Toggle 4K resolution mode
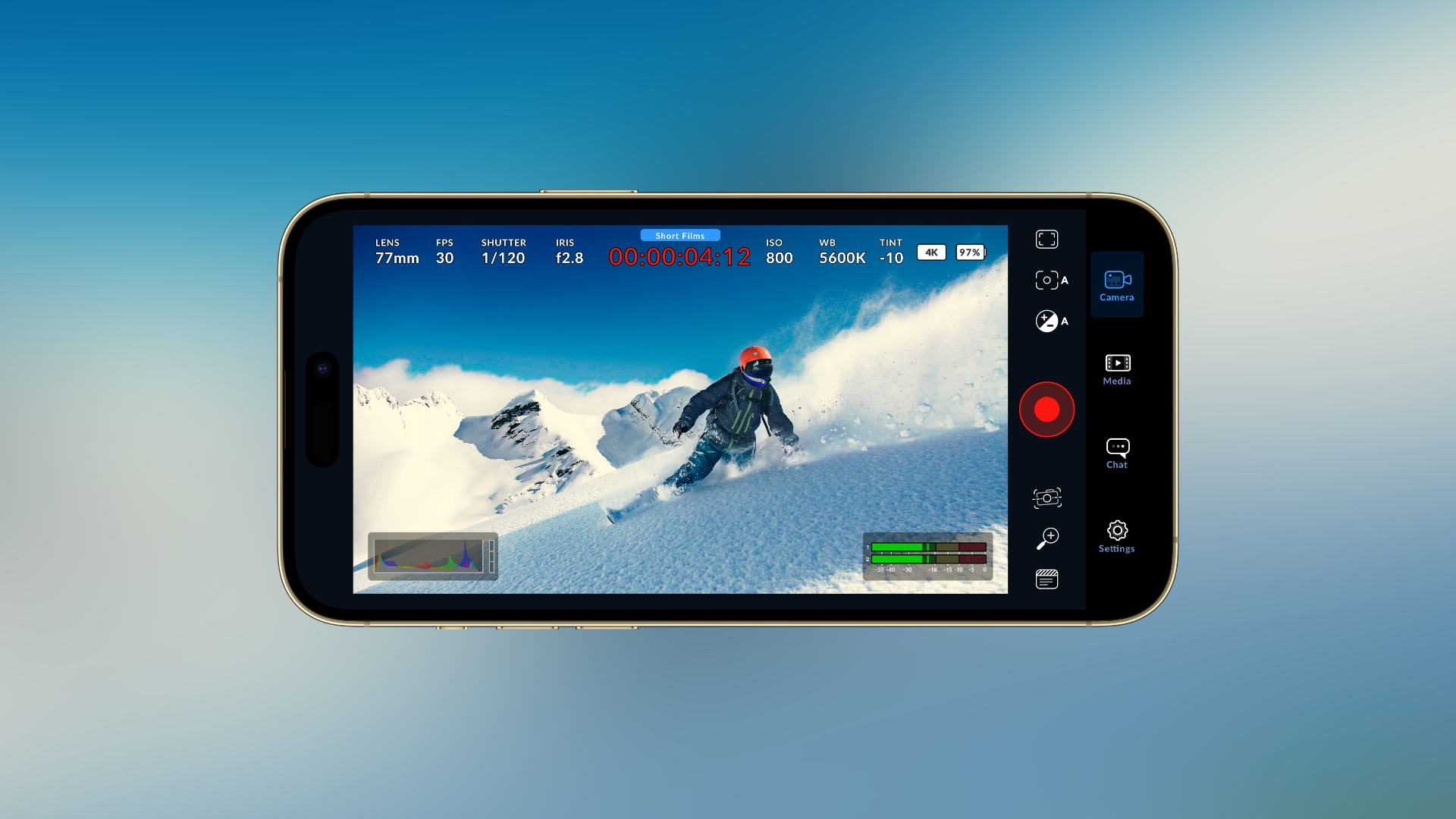Image resolution: width=1456 pixels, height=819 pixels. [x=931, y=252]
